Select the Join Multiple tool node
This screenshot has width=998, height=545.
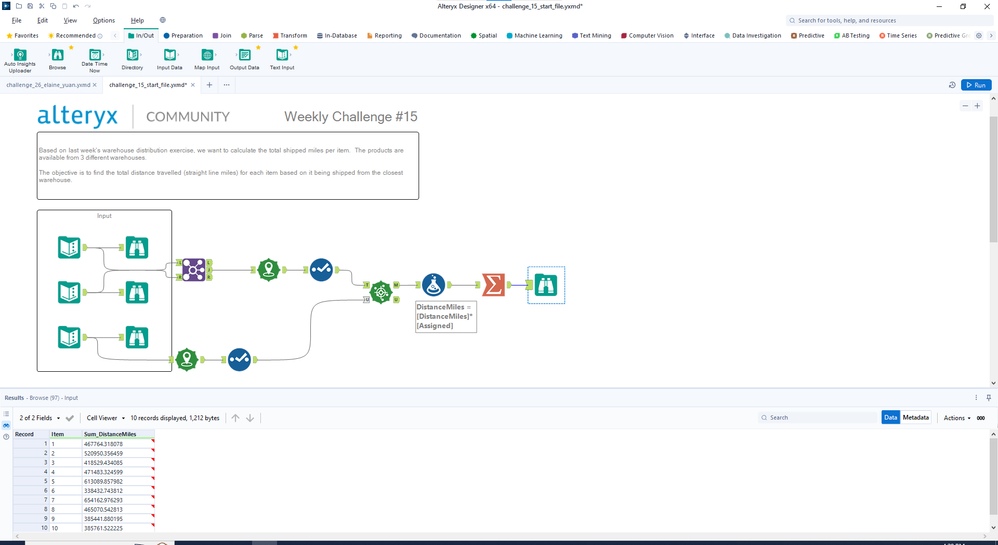pos(193,270)
